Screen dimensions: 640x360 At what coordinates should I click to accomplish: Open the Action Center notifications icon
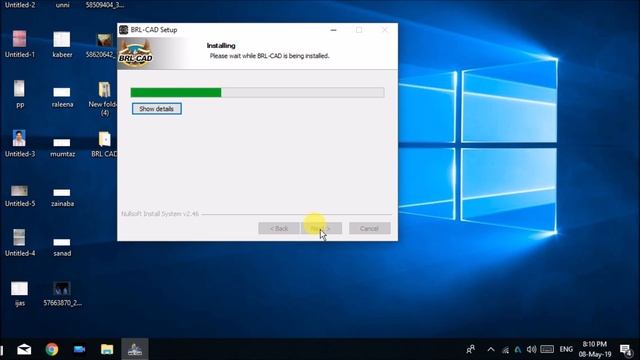(x=626, y=350)
